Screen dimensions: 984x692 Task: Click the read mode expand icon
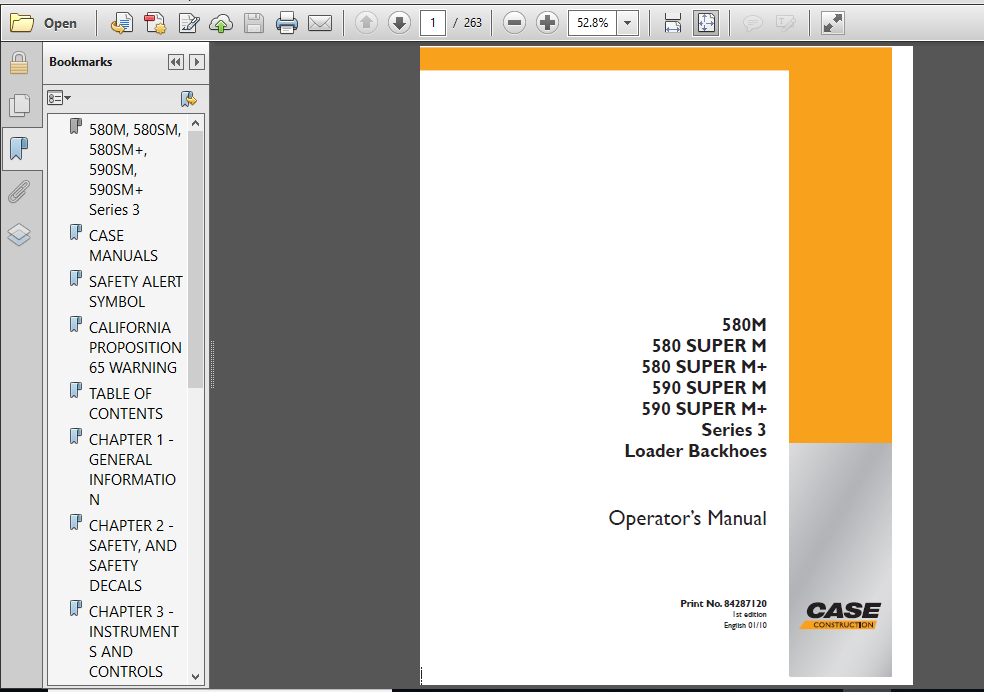[x=833, y=23]
